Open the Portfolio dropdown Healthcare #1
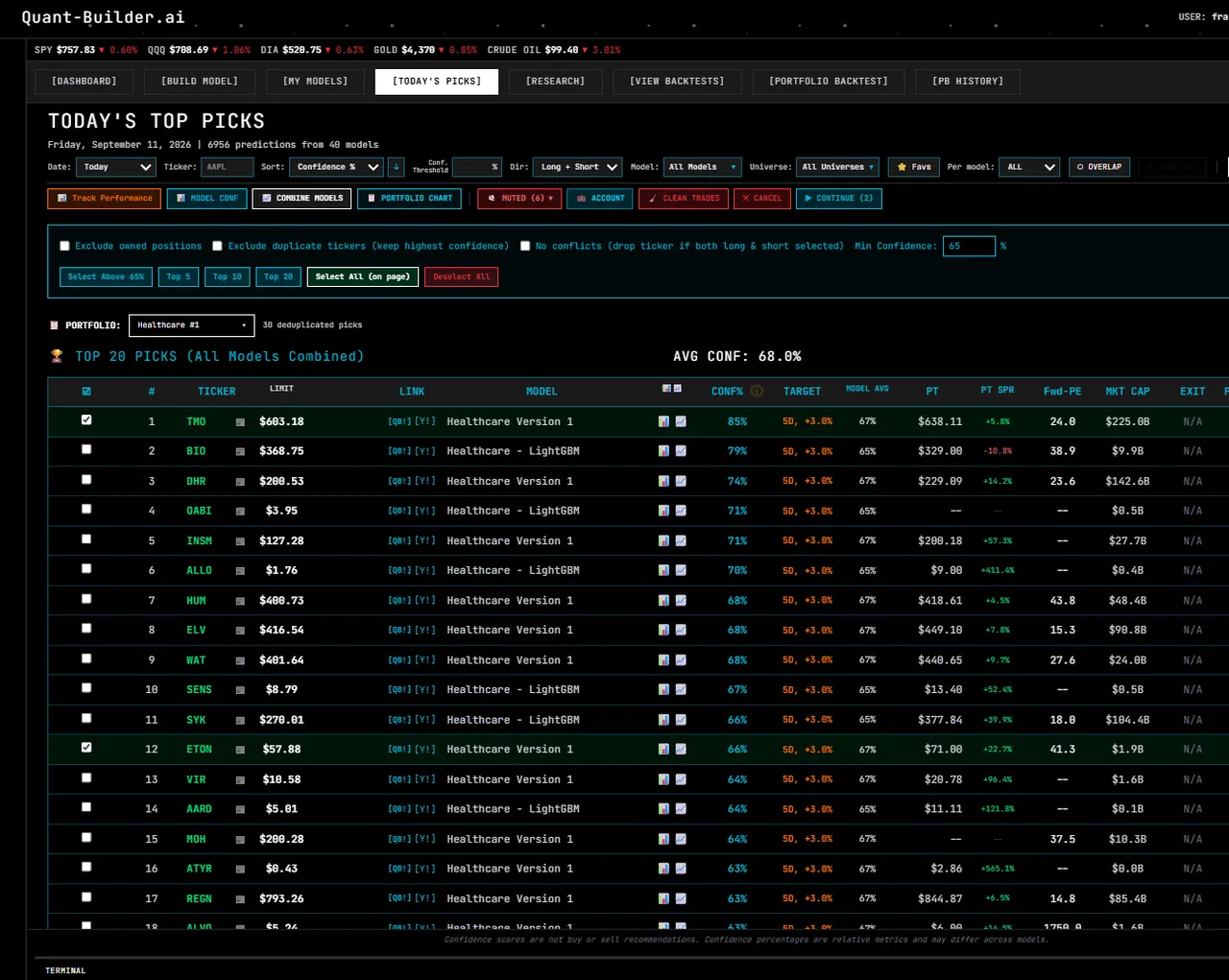This screenshot has height=980, width=1229. pos(192,325)
